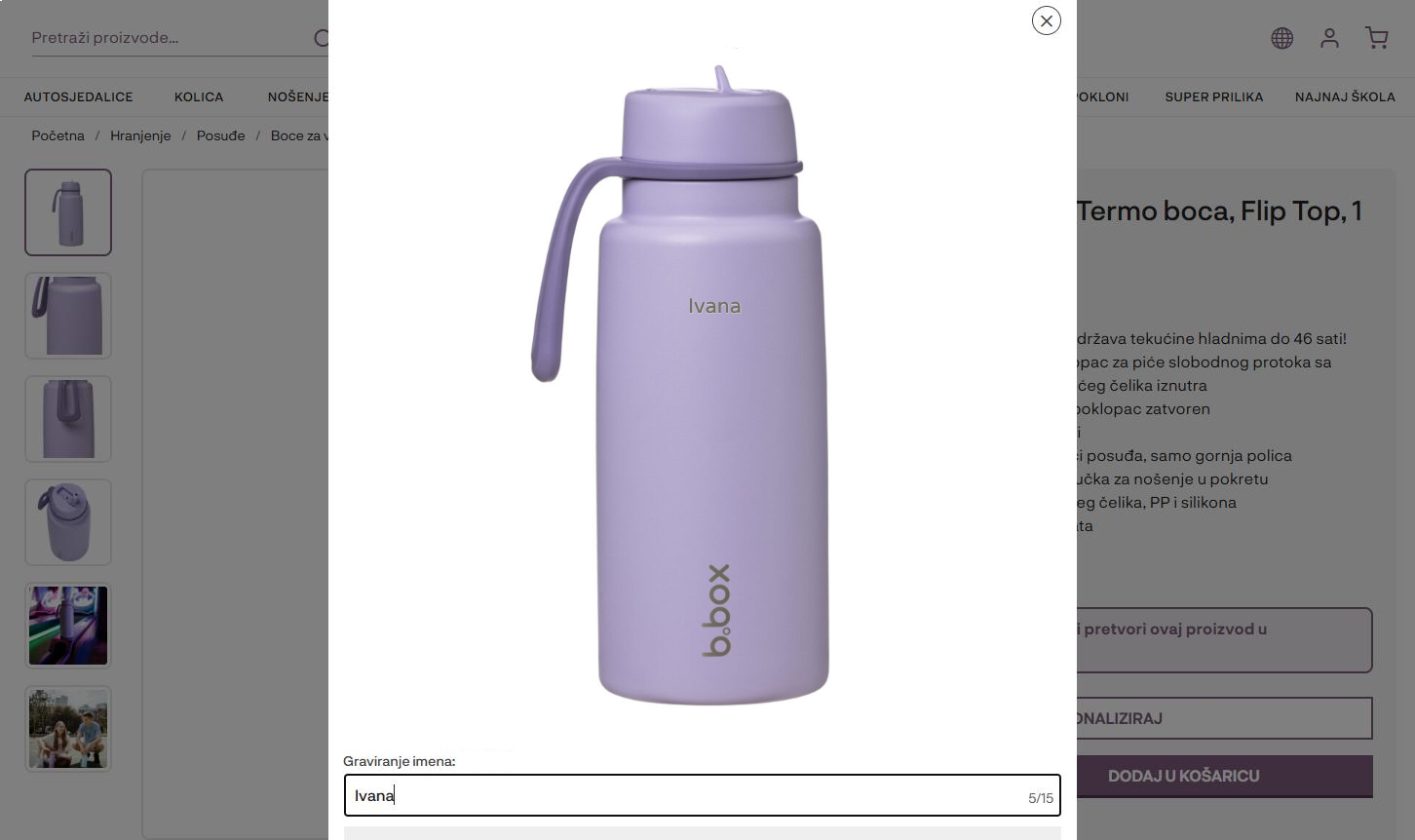1415x840 pixels.
Task: Select the neon lights lifestyle thumbnail
Action: click(x=68, y=626)
